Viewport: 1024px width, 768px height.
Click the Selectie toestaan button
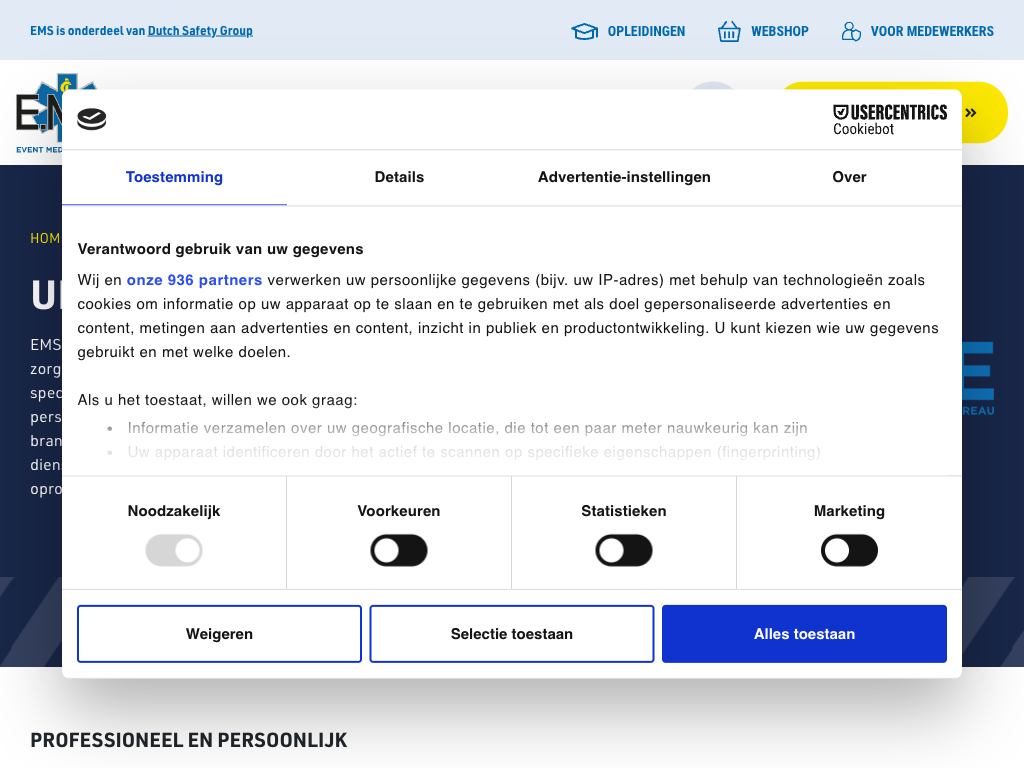tap(512, 634)
